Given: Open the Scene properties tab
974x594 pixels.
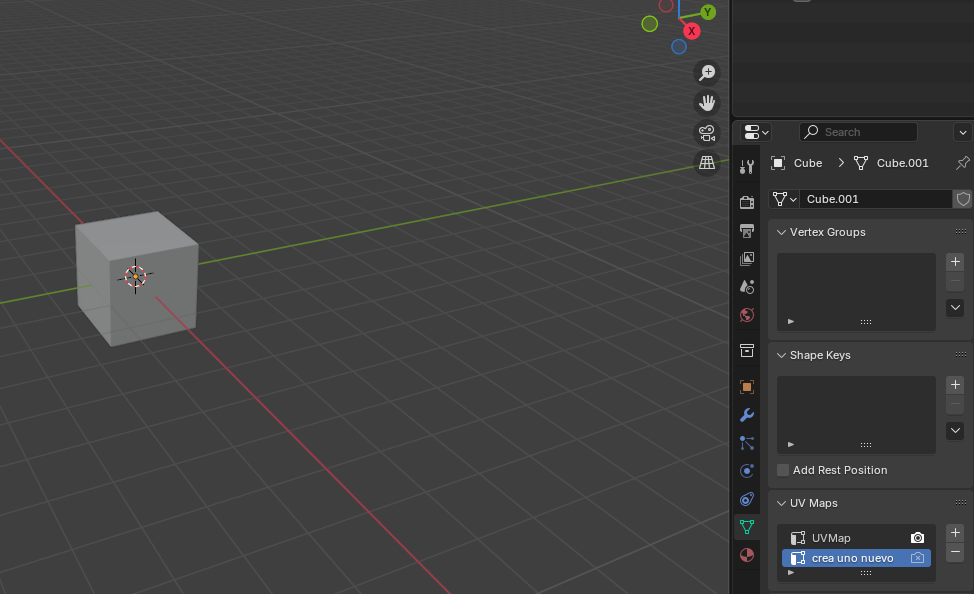Looking at the screenshot, I should click(747, 286).
